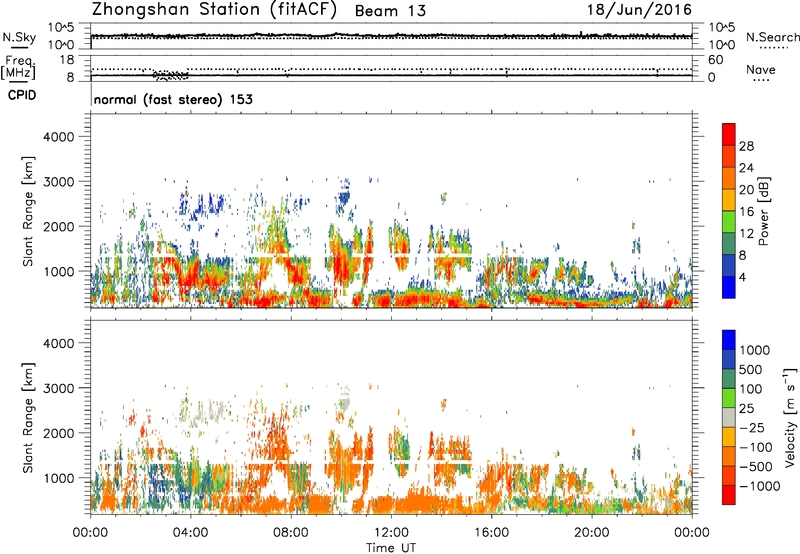Click the power colorbar tick '16'
Viewport: 800px width, 554px height.
[x=746, y=212]
